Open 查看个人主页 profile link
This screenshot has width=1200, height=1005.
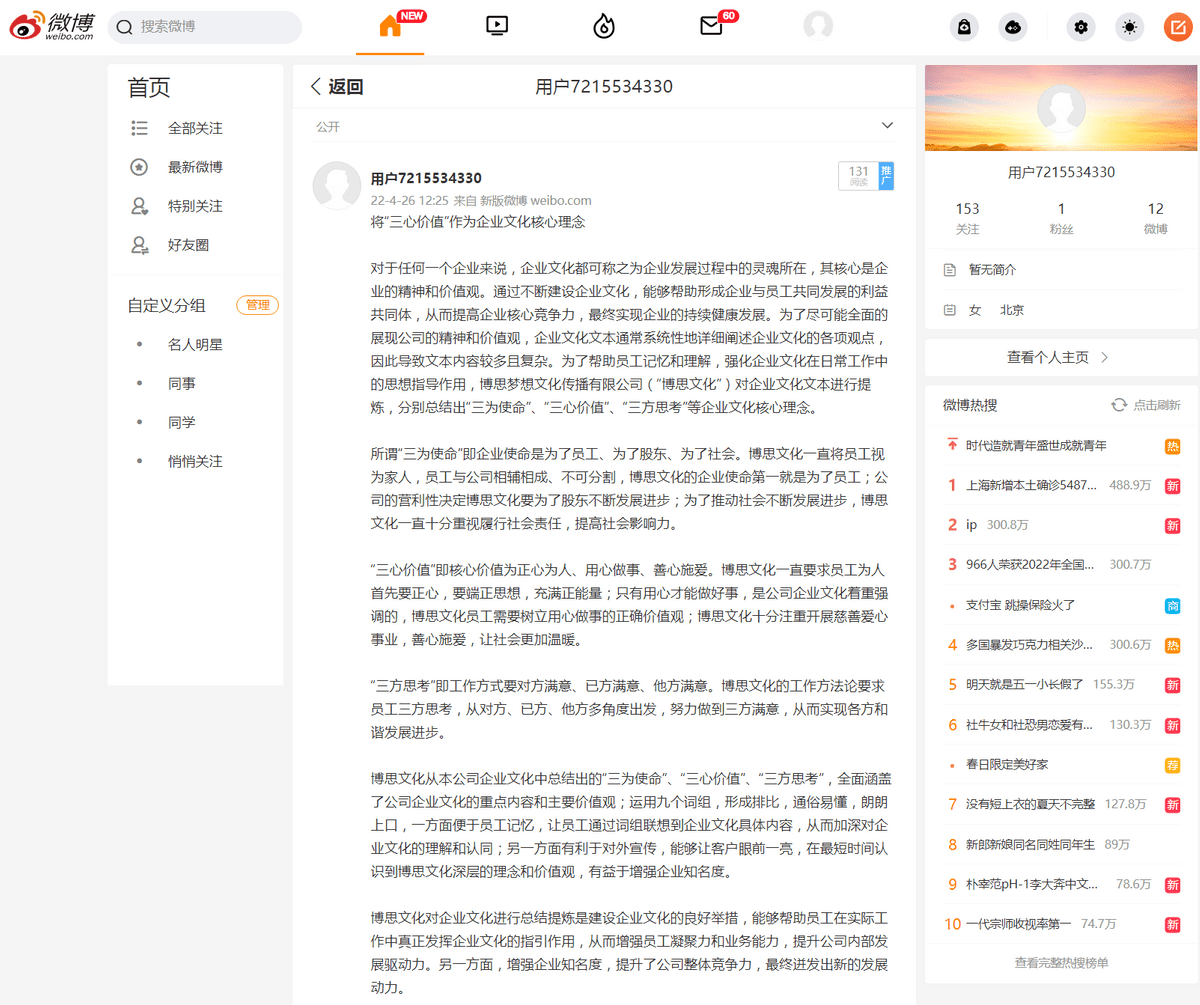point(1060,357)
